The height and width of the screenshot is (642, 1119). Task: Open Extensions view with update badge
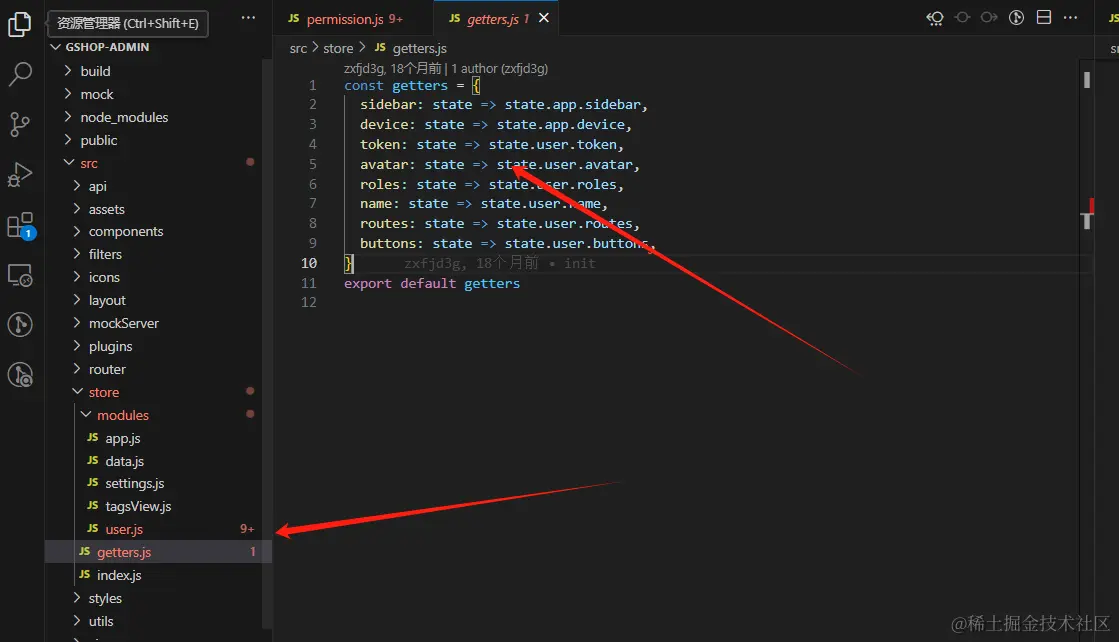pyautogui.click(x=19, y=226)
